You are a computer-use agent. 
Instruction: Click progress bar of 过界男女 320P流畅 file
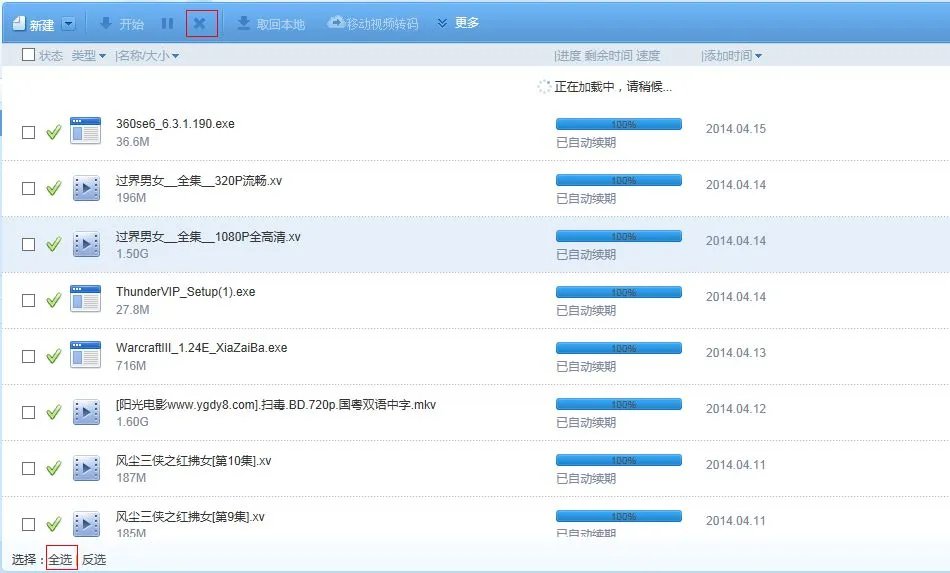tap(619, 181)
